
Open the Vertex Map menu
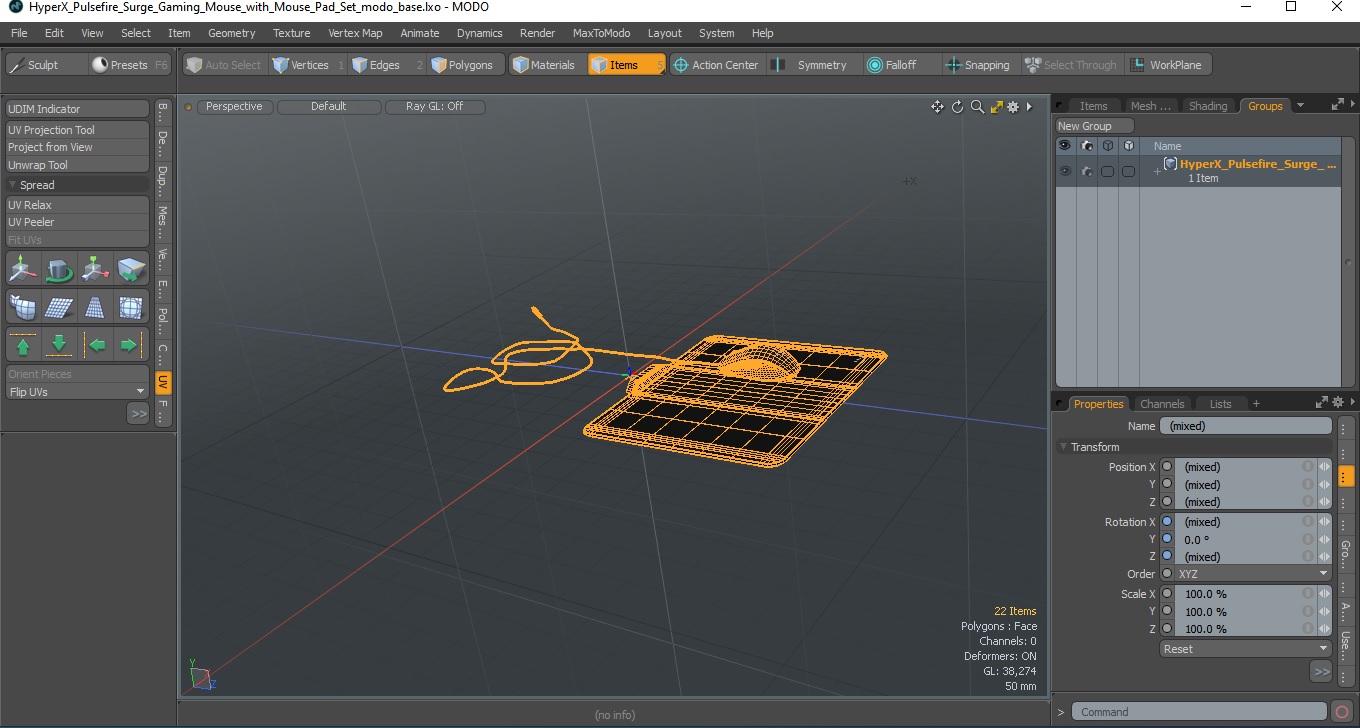point(355,33)
